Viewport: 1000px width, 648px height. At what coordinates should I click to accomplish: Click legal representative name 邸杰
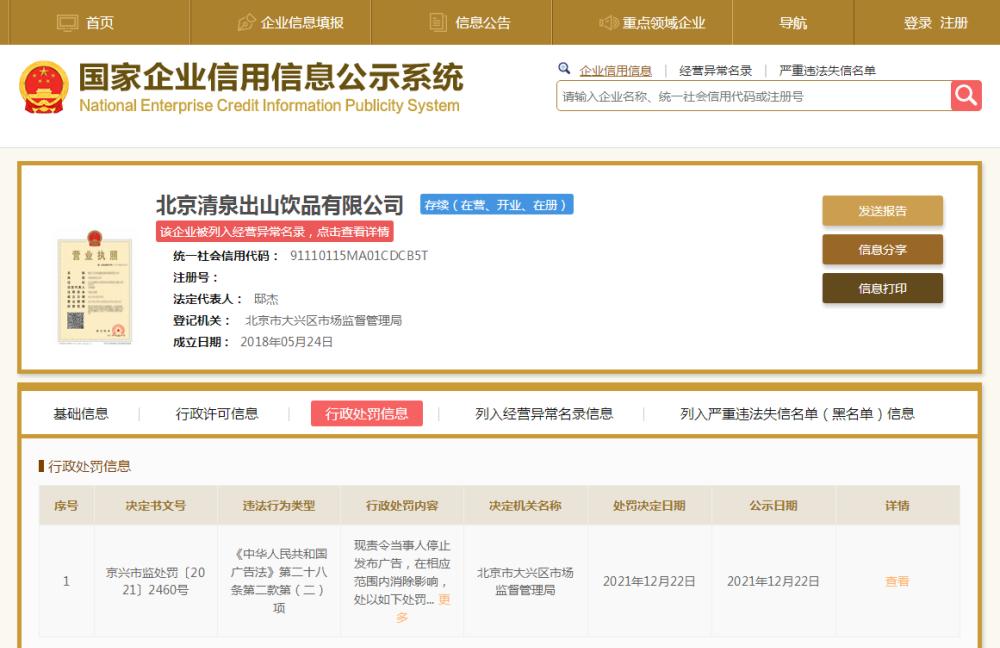click(266, 299)
